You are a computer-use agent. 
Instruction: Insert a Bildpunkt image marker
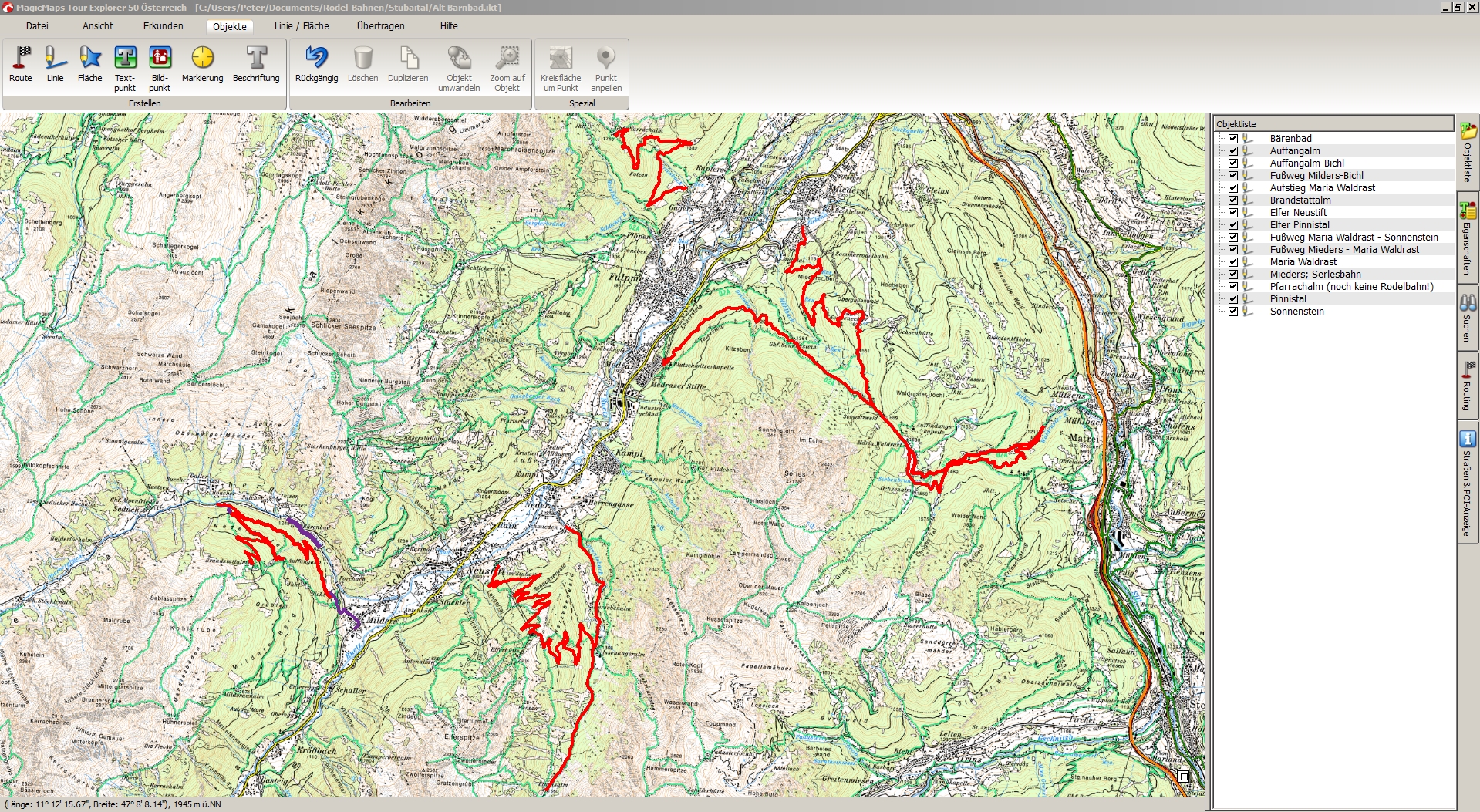[160, 64]
